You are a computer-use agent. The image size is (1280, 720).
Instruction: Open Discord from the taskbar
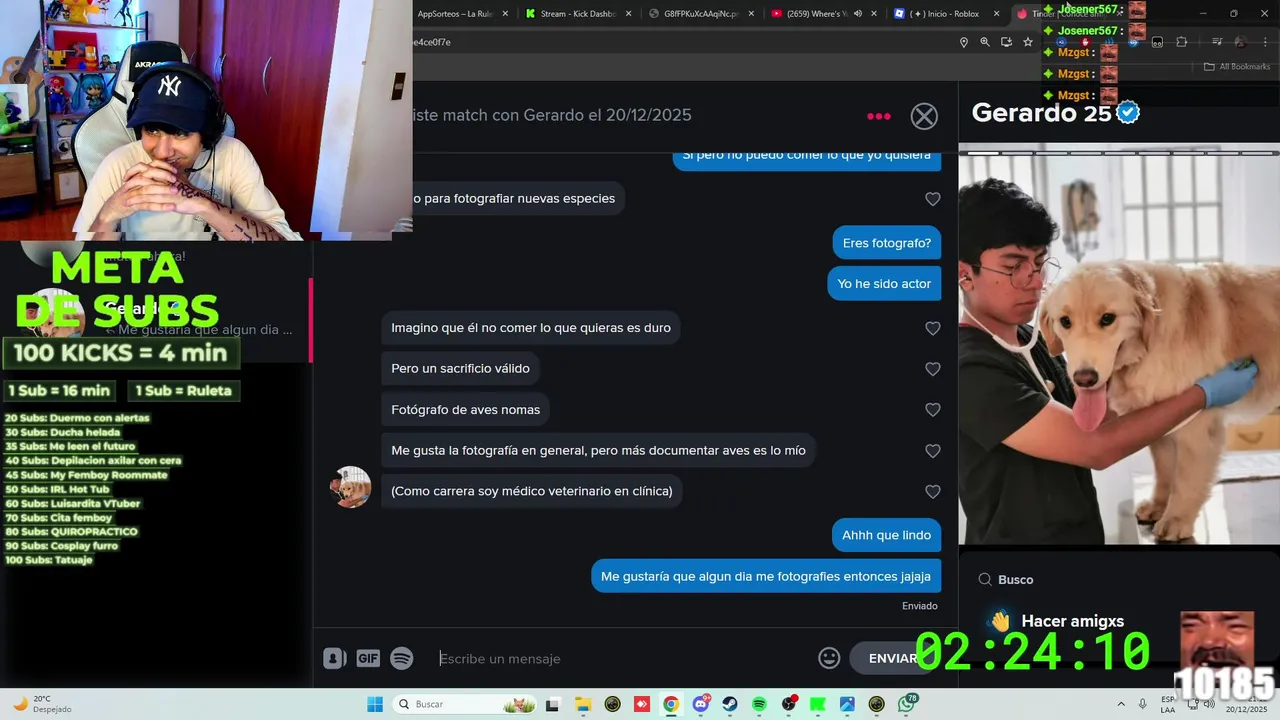(701, 704)
